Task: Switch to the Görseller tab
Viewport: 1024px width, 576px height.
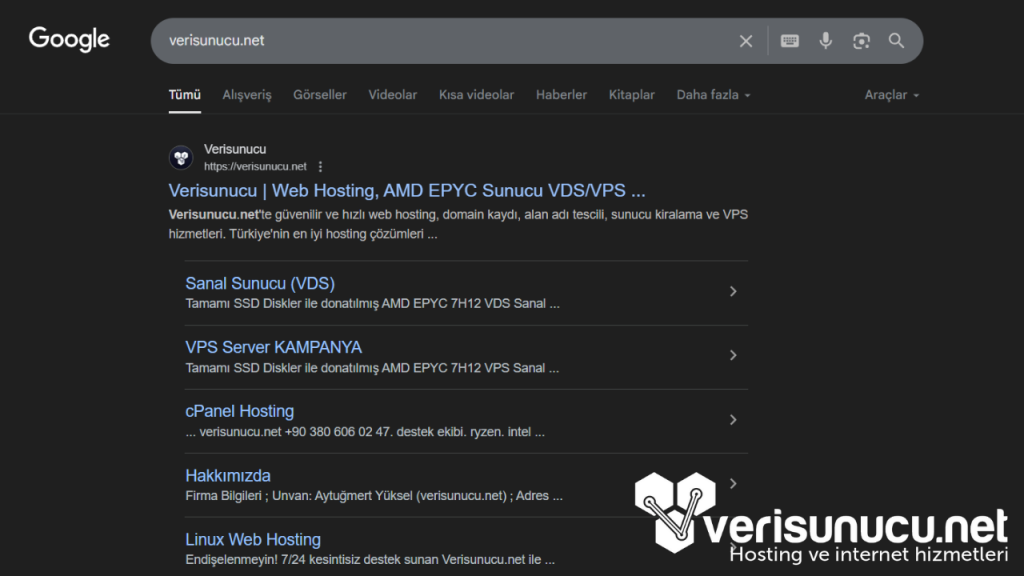Action: [319, 95]
